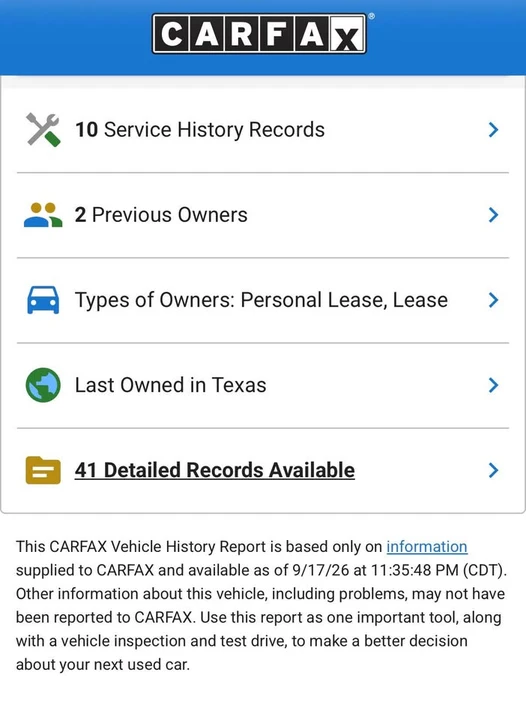This screenshot has width=526, height=720.
Task: Open the Detailed Records Available chevron
Action: point(493,470)
